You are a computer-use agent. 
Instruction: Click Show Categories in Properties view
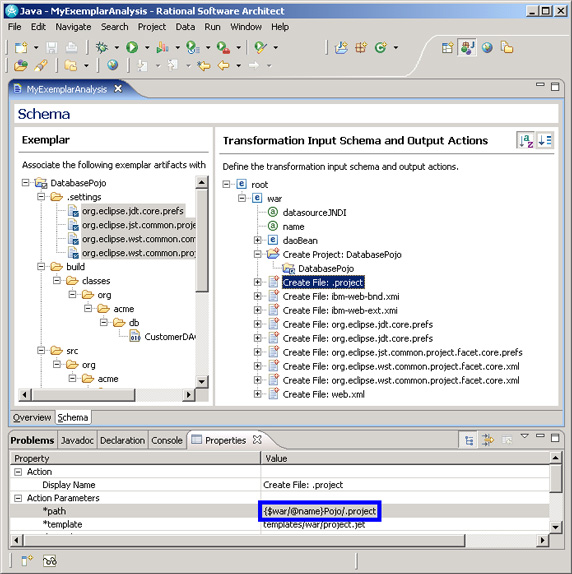click(x=469, y=440)
